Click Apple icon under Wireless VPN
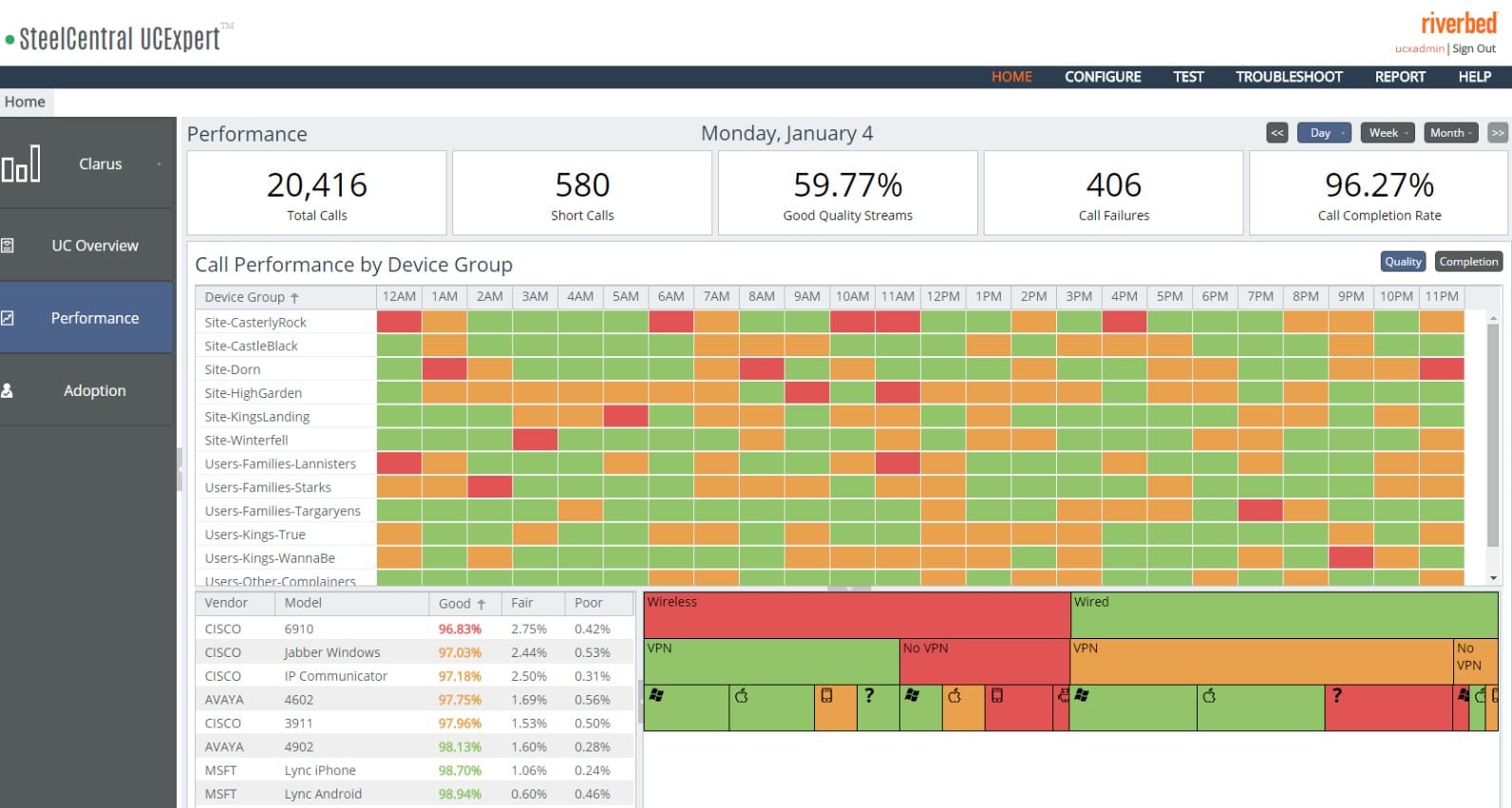The width and height of the screenshot is (1512, 808). [x=742, y=696]
